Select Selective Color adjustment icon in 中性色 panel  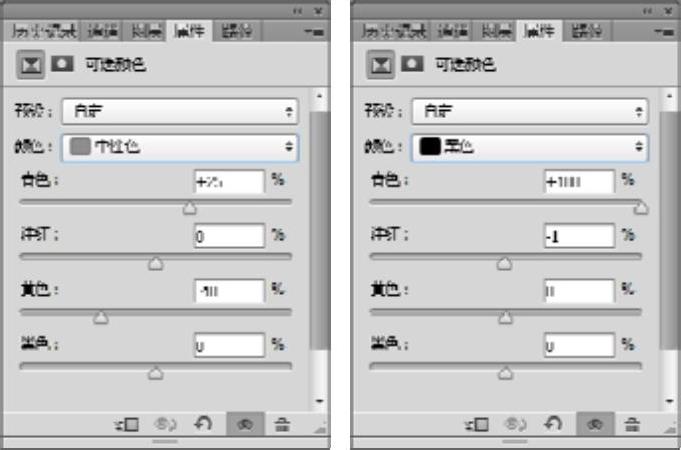(30, 65)
